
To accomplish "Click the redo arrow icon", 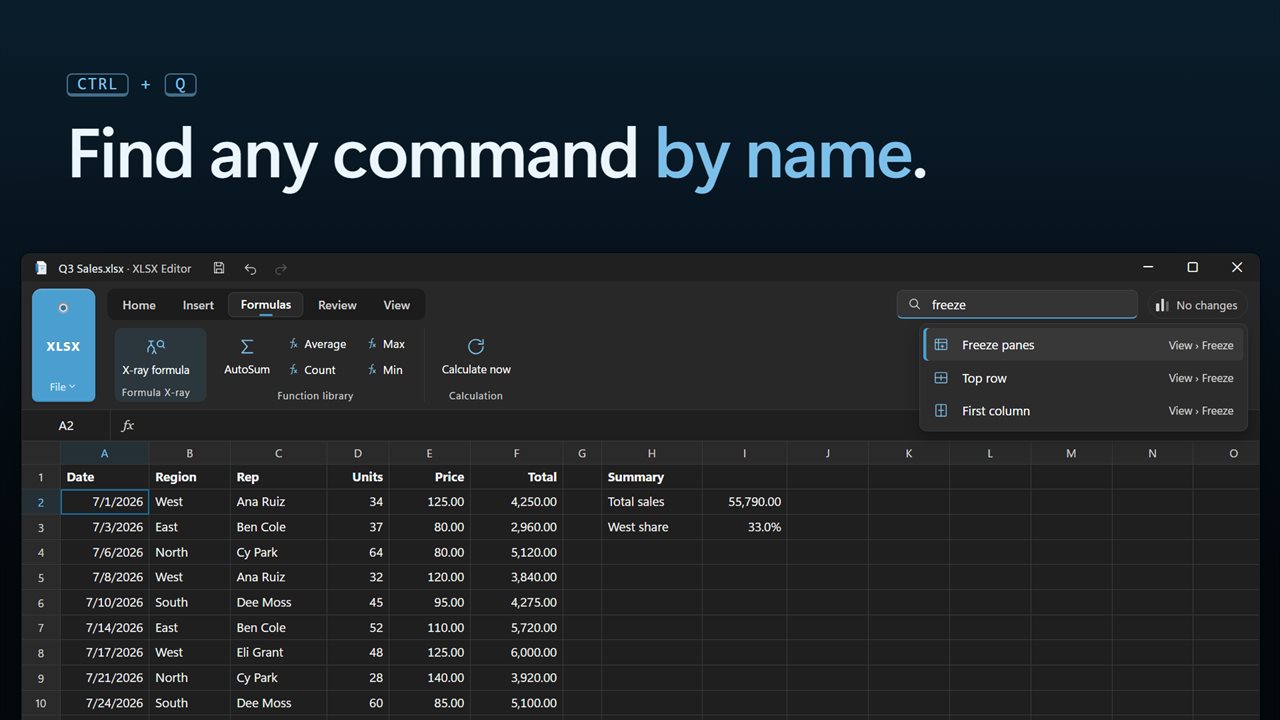I will (281, 268).
